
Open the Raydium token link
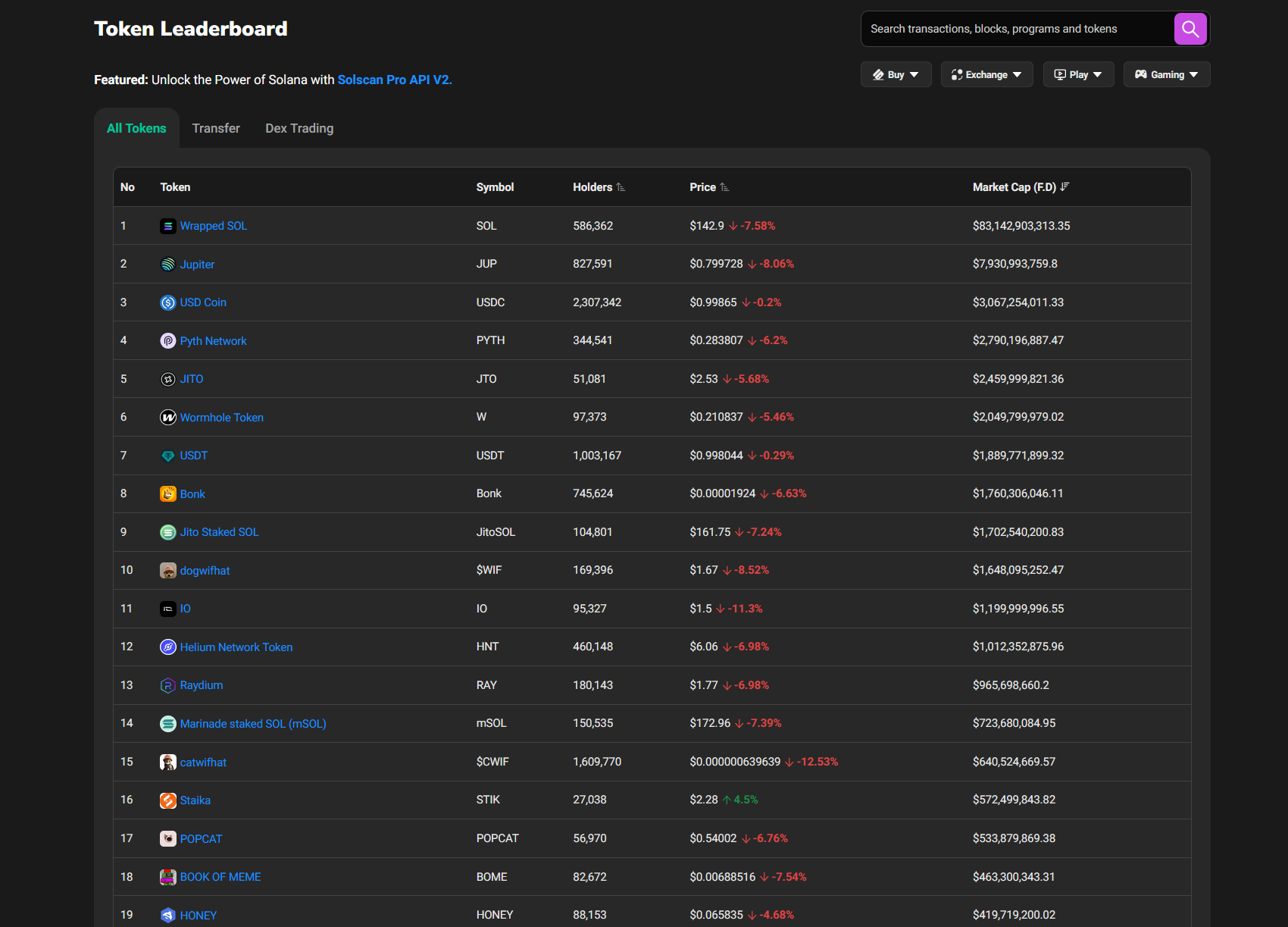pyautogui.click(x=202, y=685)
